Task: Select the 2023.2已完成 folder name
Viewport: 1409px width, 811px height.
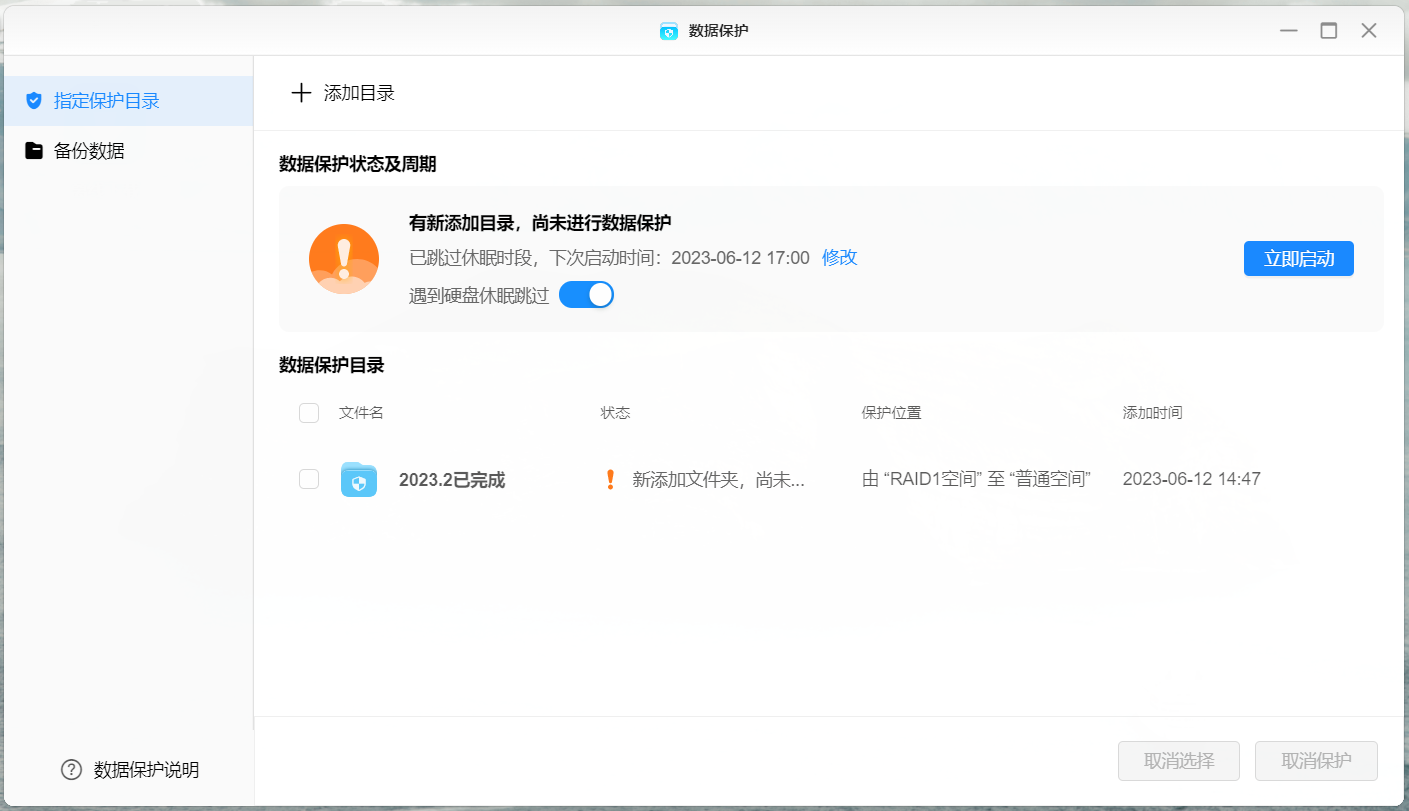Action: [x=452, y=480]
